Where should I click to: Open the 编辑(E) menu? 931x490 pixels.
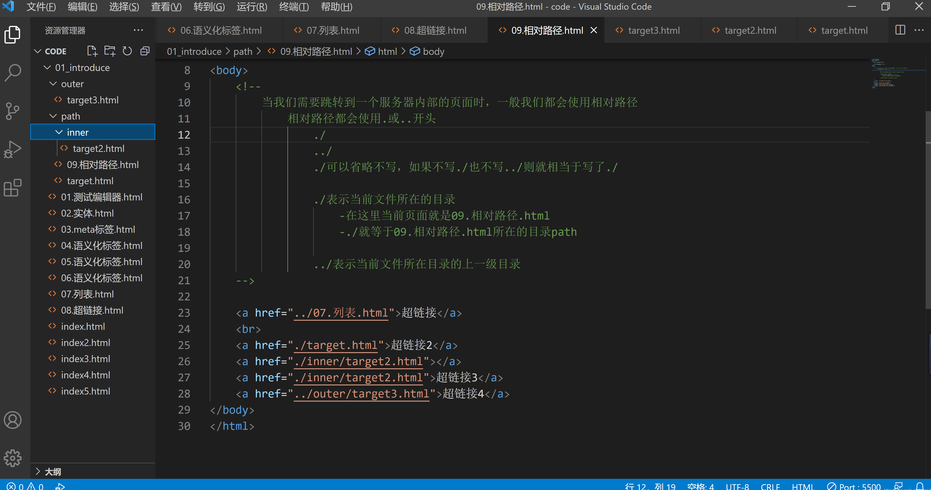pos(83,7)
